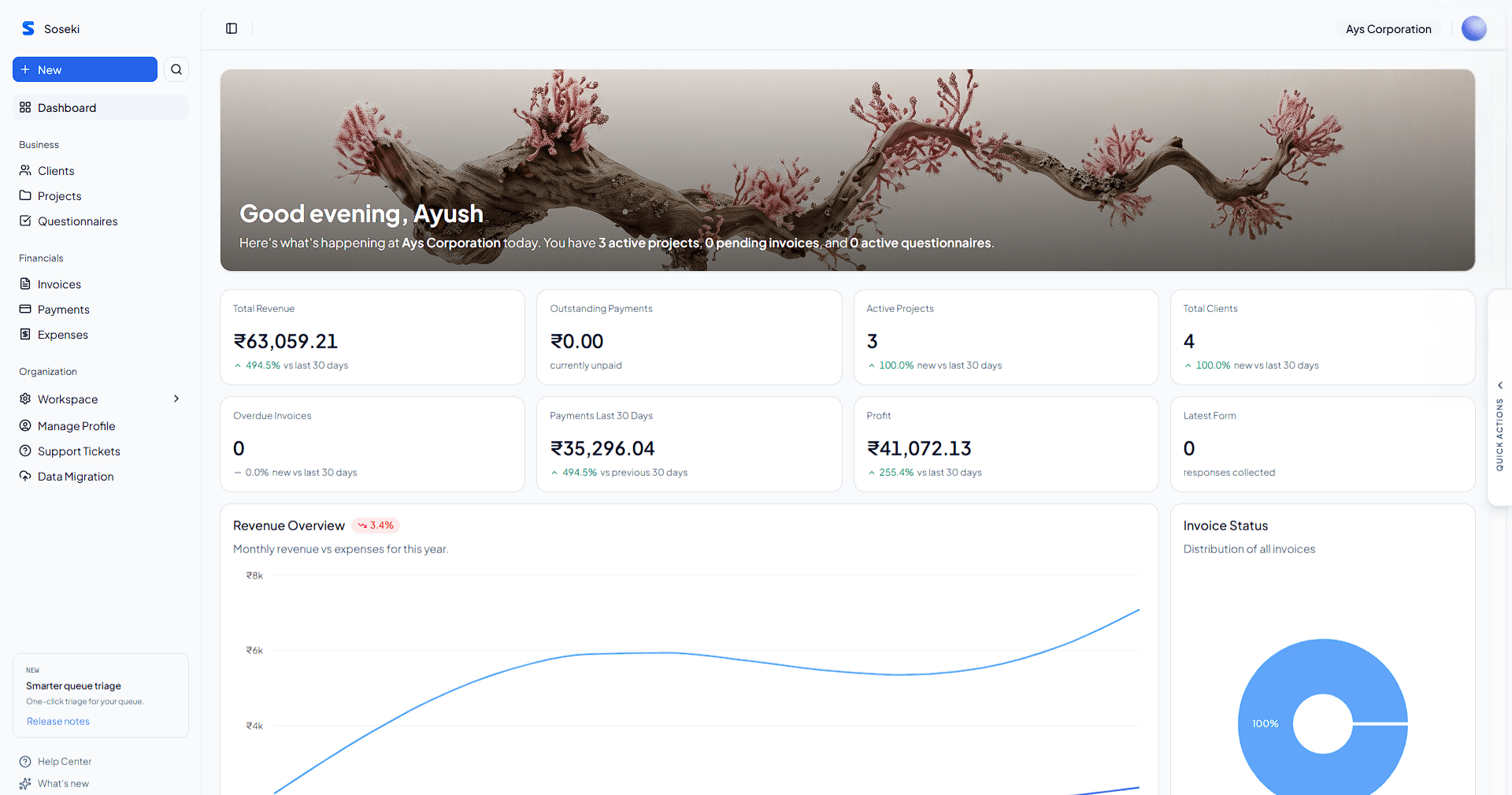
Task: Click the Invoices document icon
Action: [25, 284]
